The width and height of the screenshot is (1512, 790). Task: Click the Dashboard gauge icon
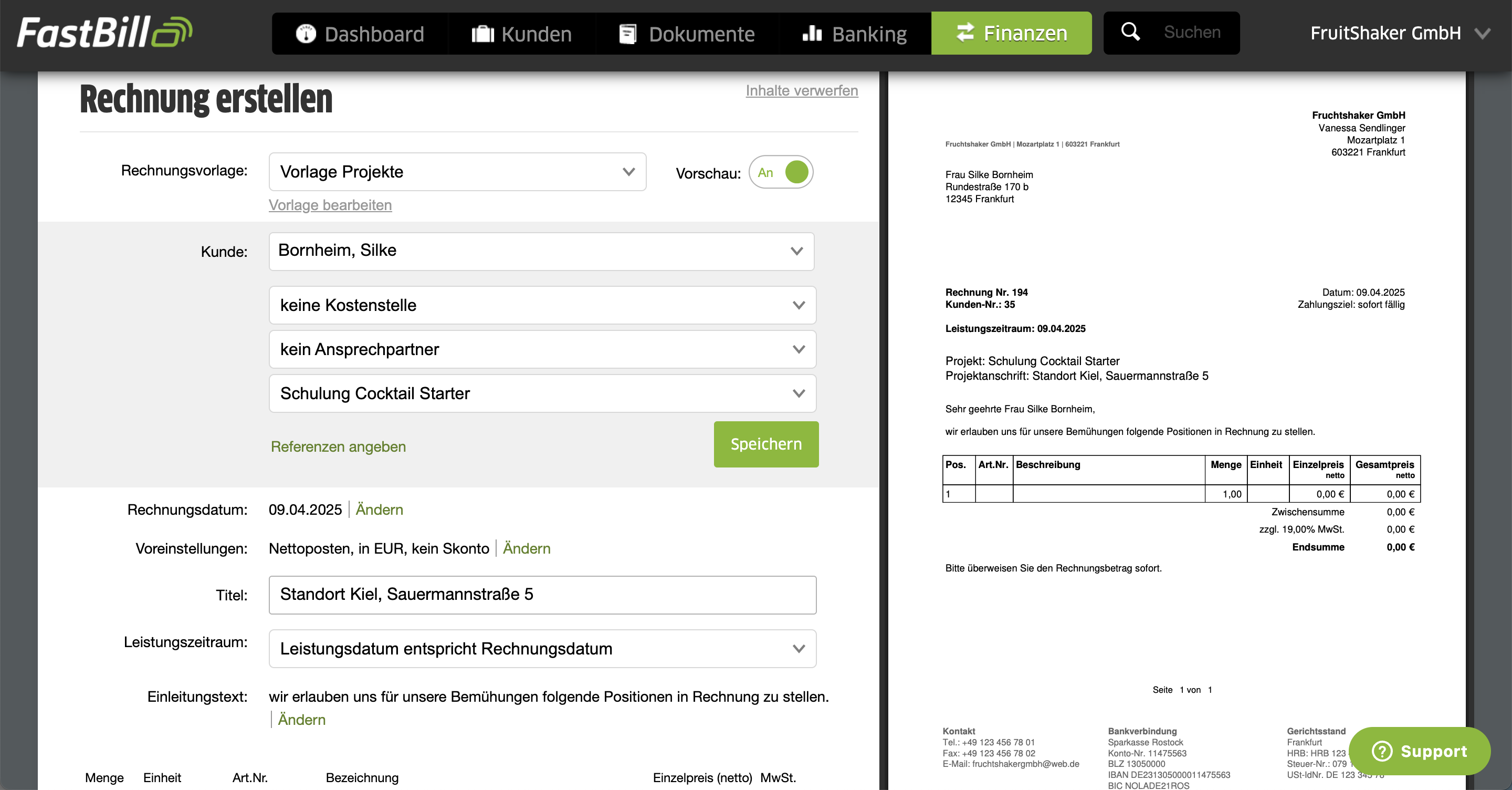point(306,34)
